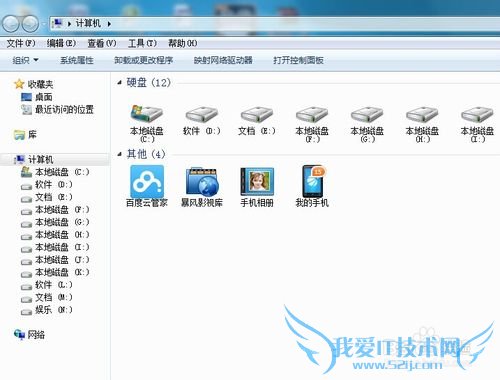Open the 文档 (E:) drive icon

click(257, 114)
